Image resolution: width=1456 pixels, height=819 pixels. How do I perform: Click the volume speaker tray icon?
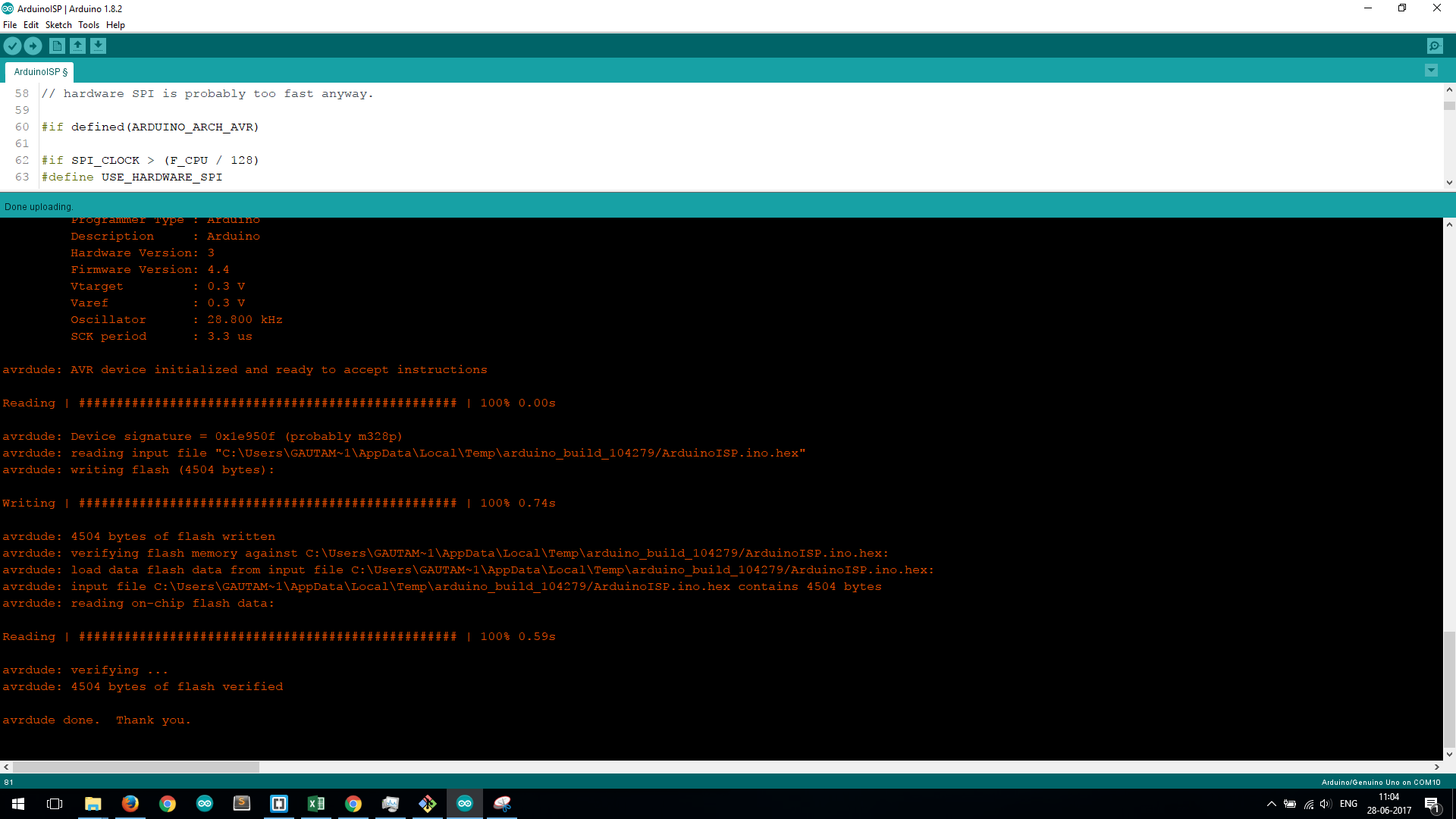tap(1326, 804)
